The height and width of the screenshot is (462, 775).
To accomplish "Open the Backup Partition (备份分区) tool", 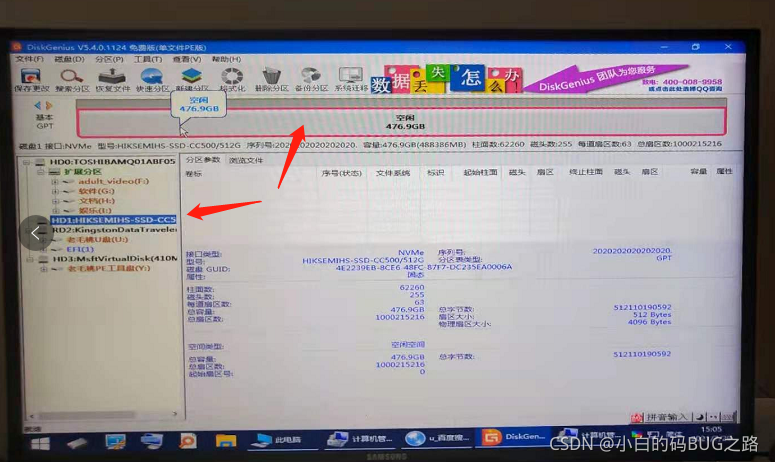I will pos(311,80).
